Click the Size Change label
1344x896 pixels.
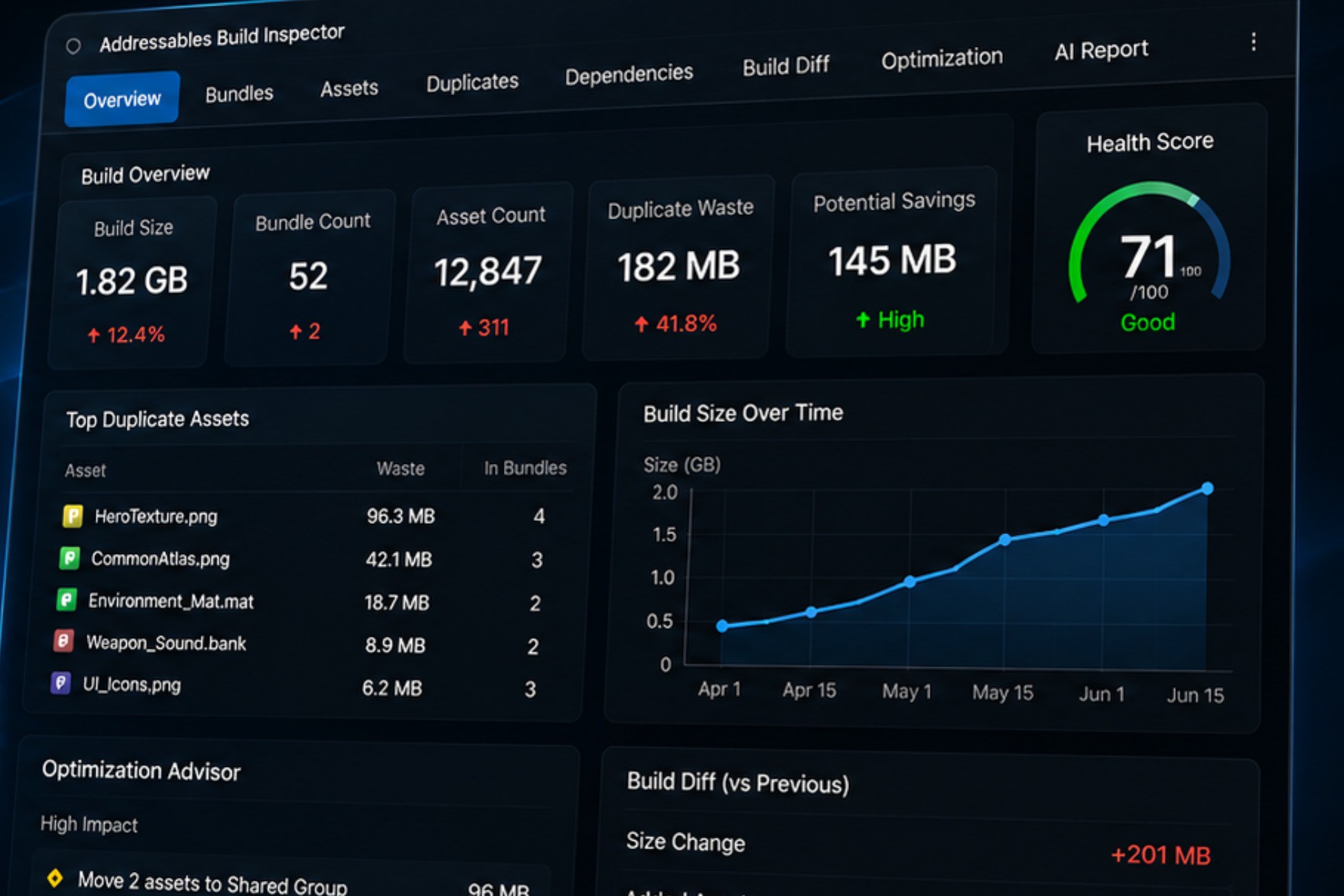(x=686, y=842)
